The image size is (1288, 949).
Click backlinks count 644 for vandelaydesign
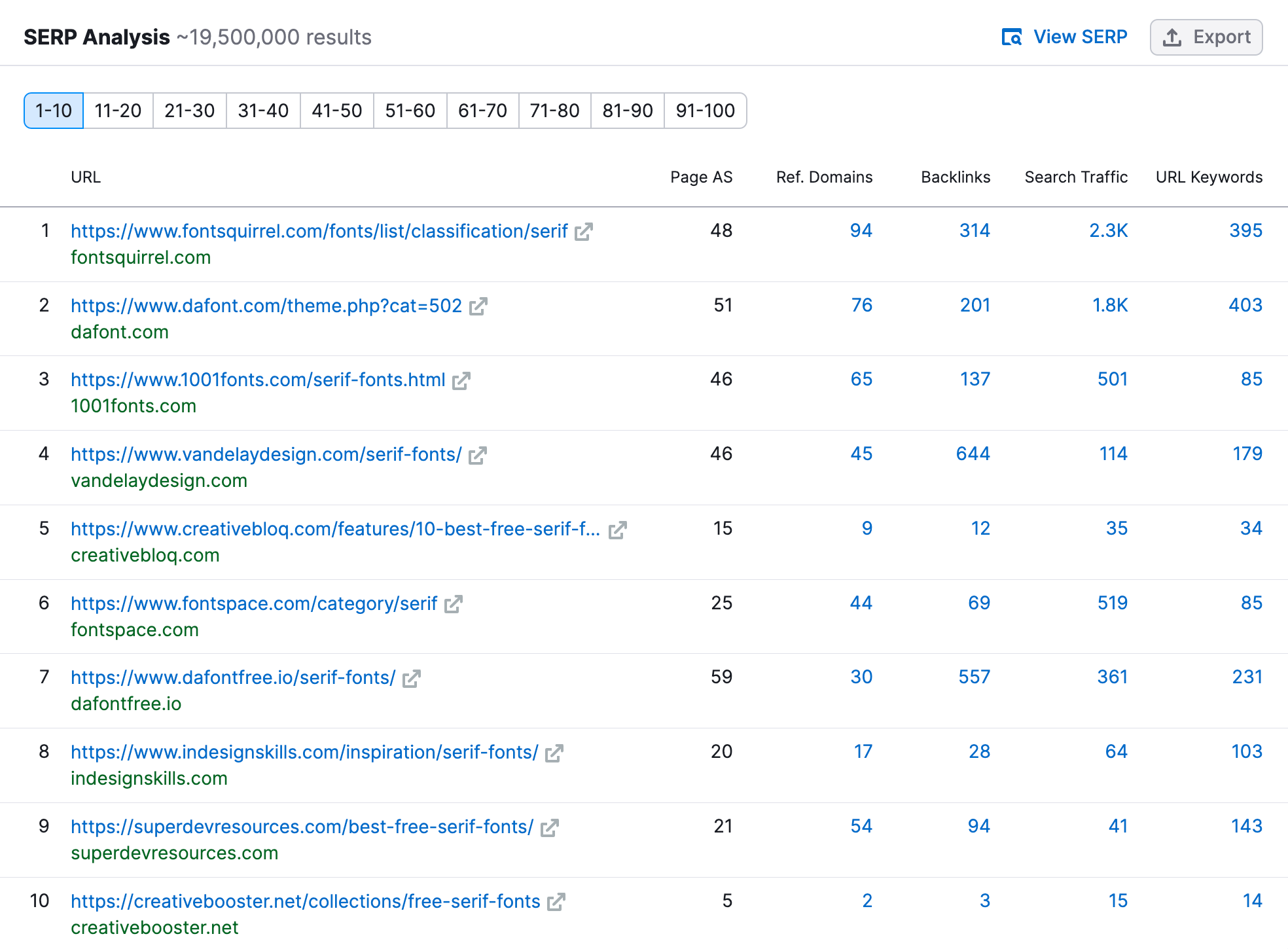pos(973,454)
